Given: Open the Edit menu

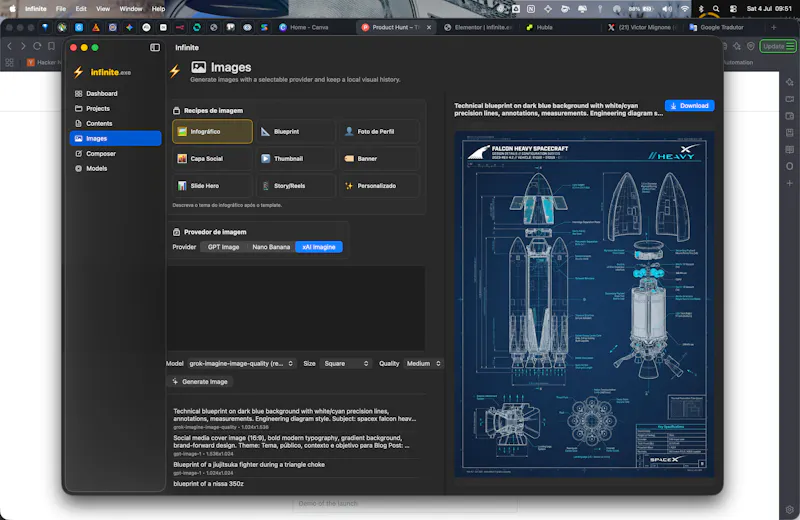Looking at the screenshot, I should coord(81,9).
